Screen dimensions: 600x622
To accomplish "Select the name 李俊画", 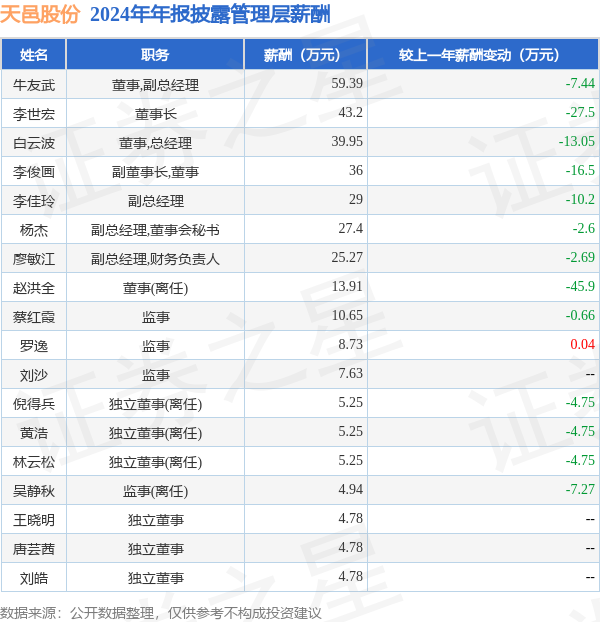I will (34, 172).
